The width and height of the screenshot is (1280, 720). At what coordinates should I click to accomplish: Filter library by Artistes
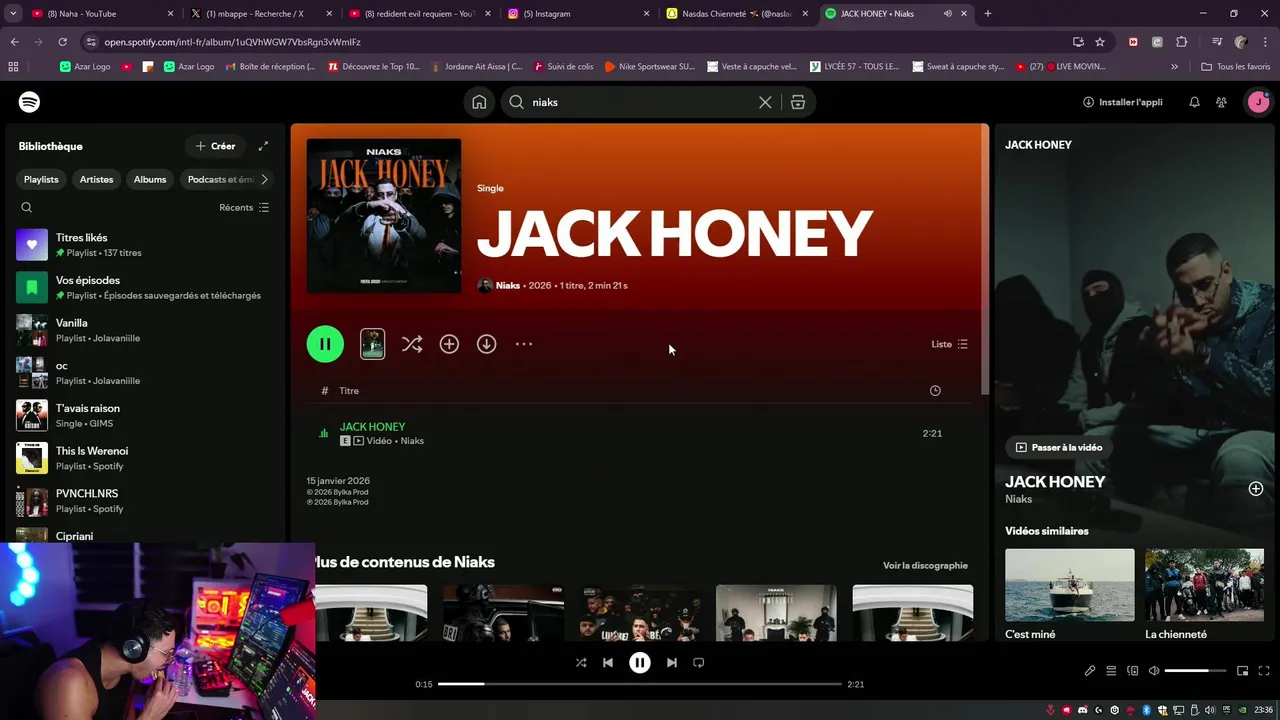96,179
